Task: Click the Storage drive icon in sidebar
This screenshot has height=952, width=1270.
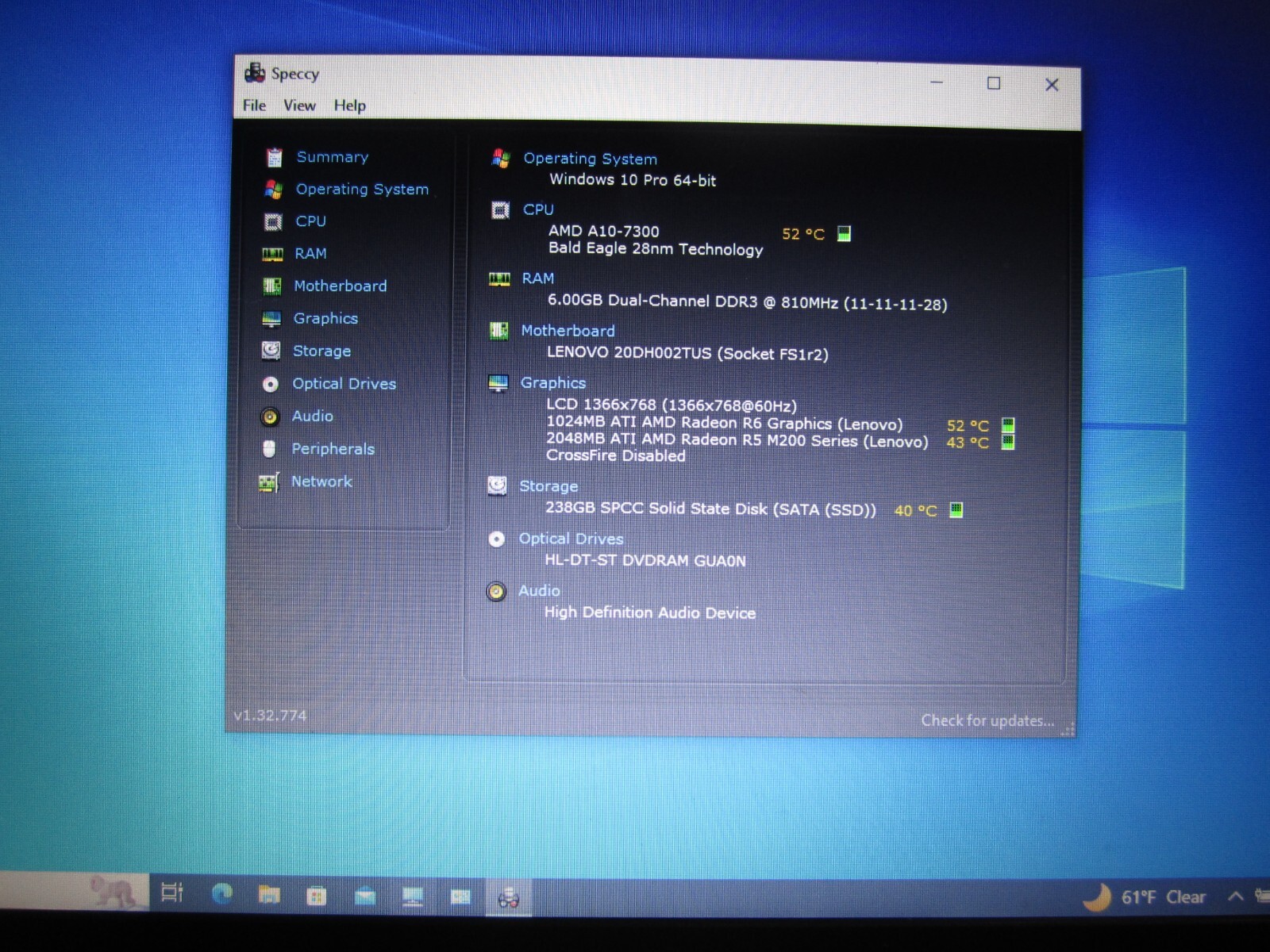Action: (271, 351)
